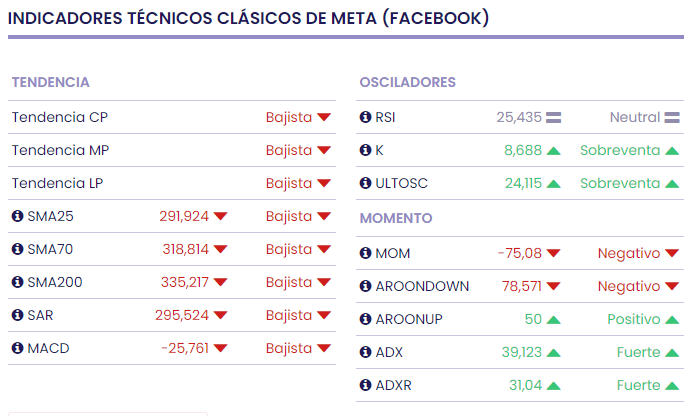The image size is (693, 416).
Task: Click the ADXR info icon
Action: [365, 385]
